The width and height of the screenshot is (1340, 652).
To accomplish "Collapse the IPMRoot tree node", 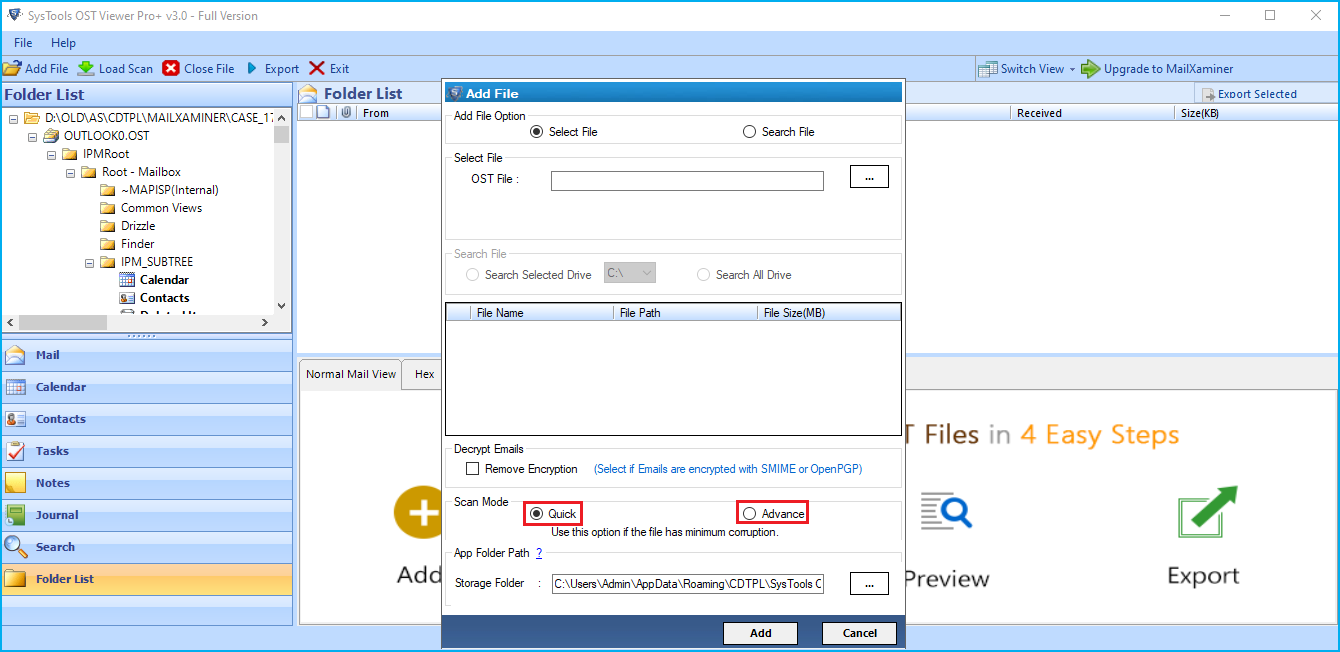I will tap(51, 154).
